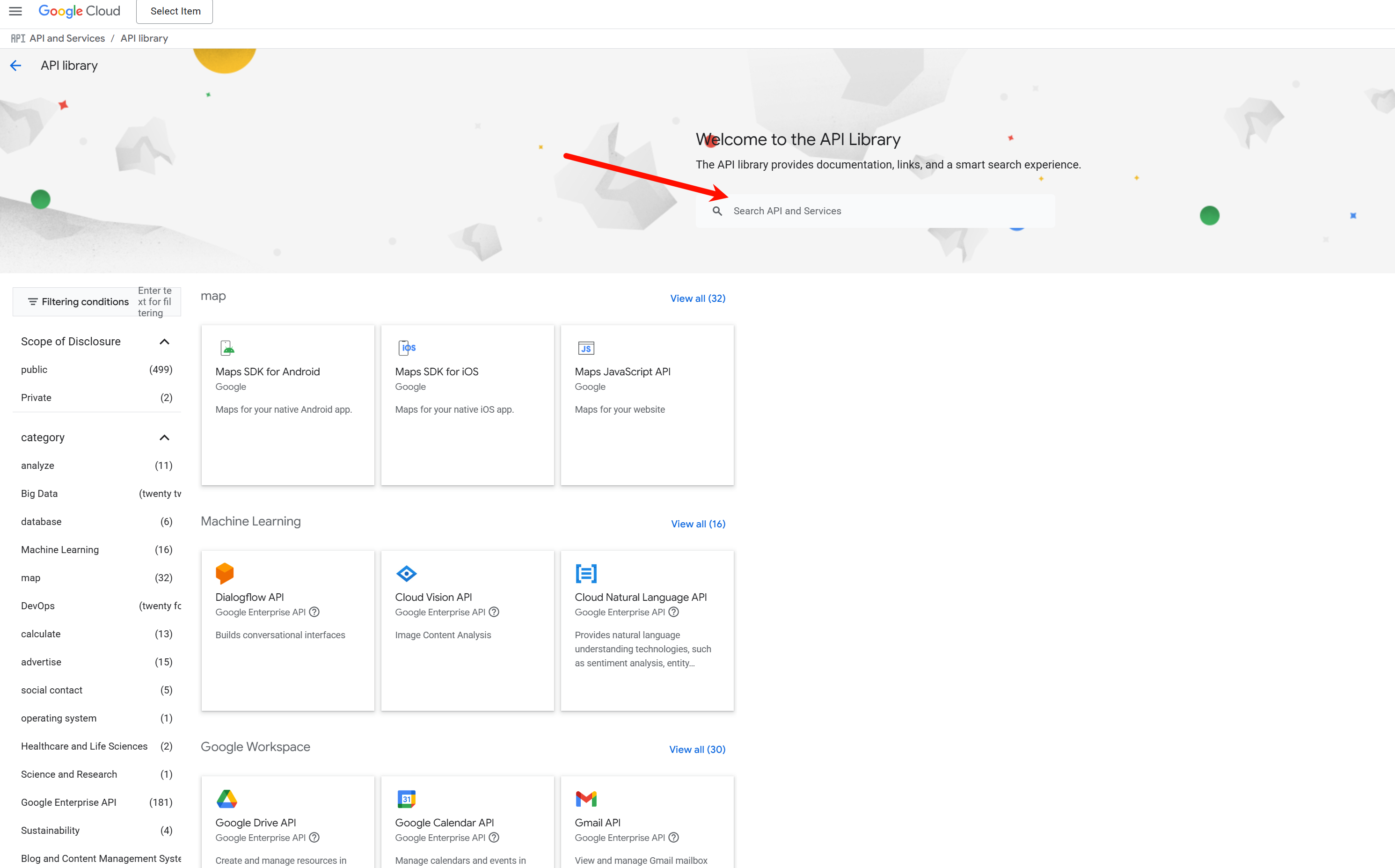Open help icon under Gmail API

pyautogui.click(x=673, y=838)
